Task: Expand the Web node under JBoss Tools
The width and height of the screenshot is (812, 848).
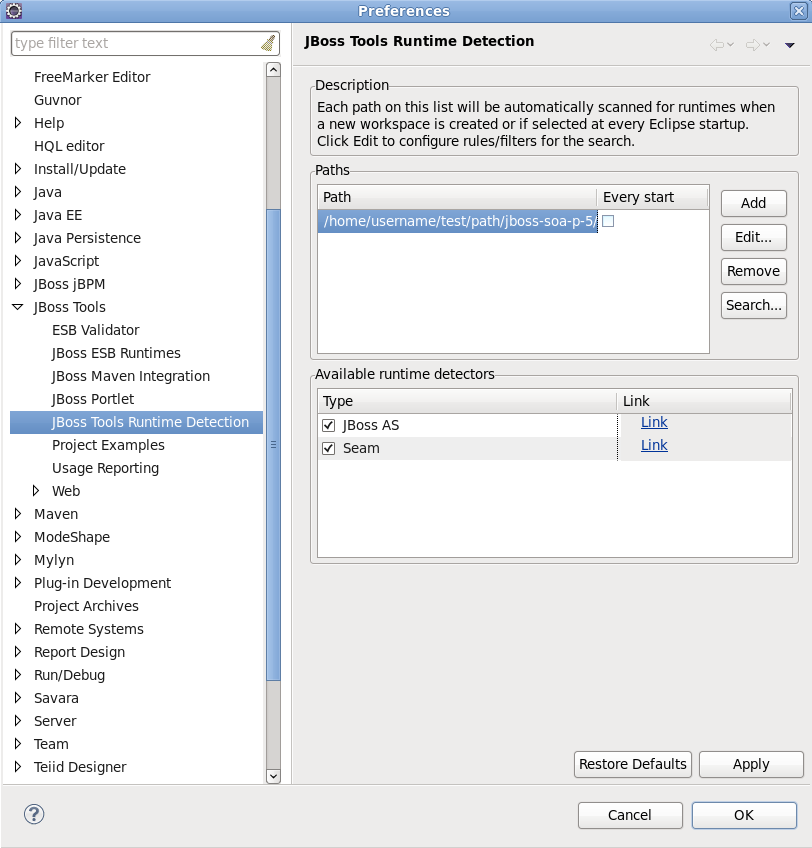Action: [36, 491]
